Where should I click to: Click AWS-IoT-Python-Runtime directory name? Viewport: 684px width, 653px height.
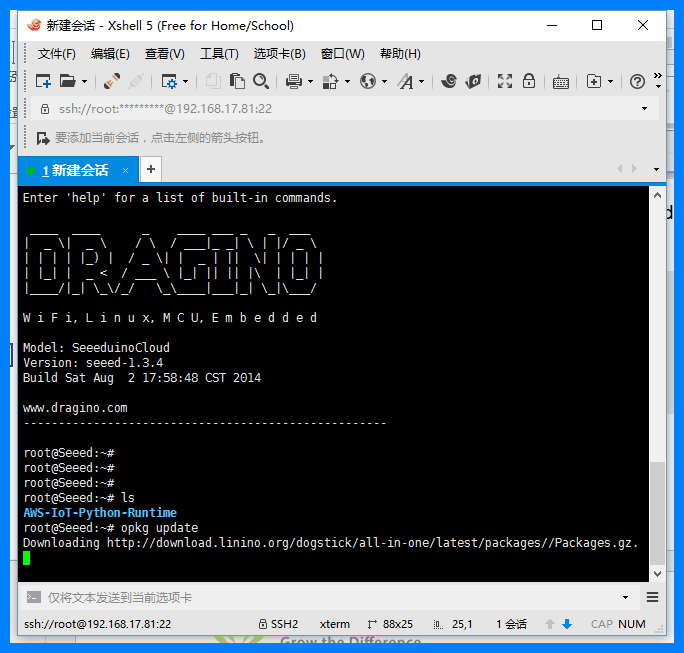[100, 513]
